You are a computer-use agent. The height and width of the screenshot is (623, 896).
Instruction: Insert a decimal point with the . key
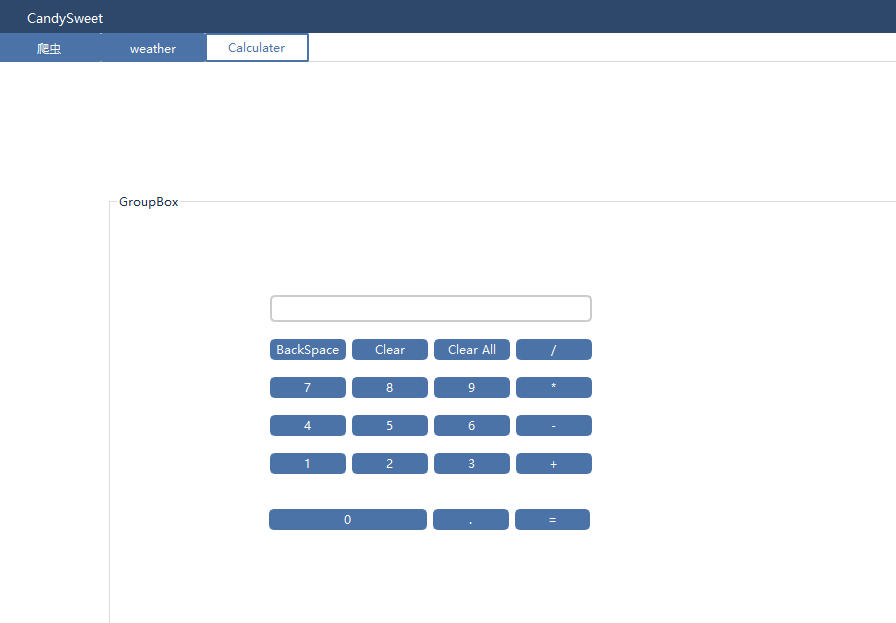coord(471,520)
